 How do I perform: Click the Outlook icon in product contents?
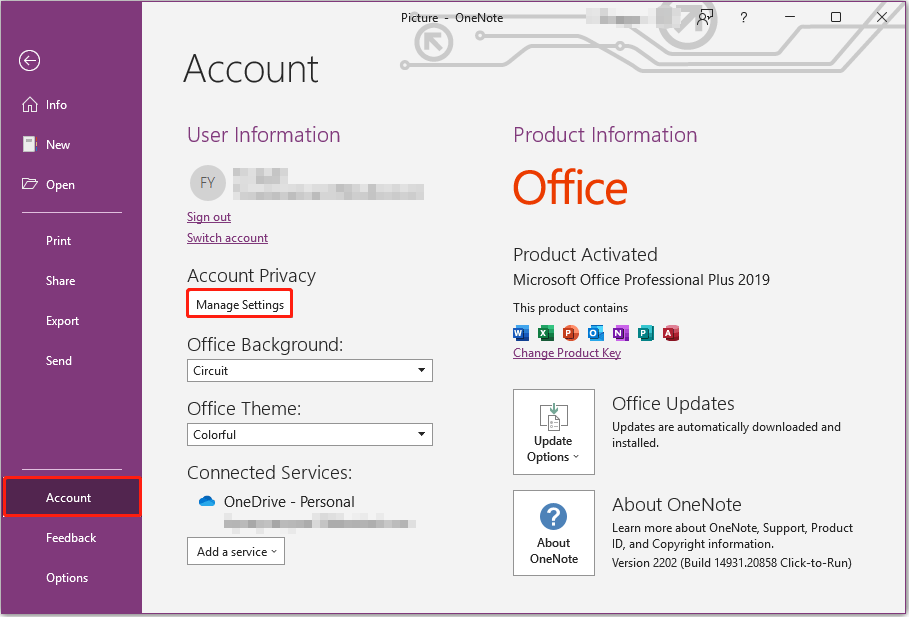point(595,332)
